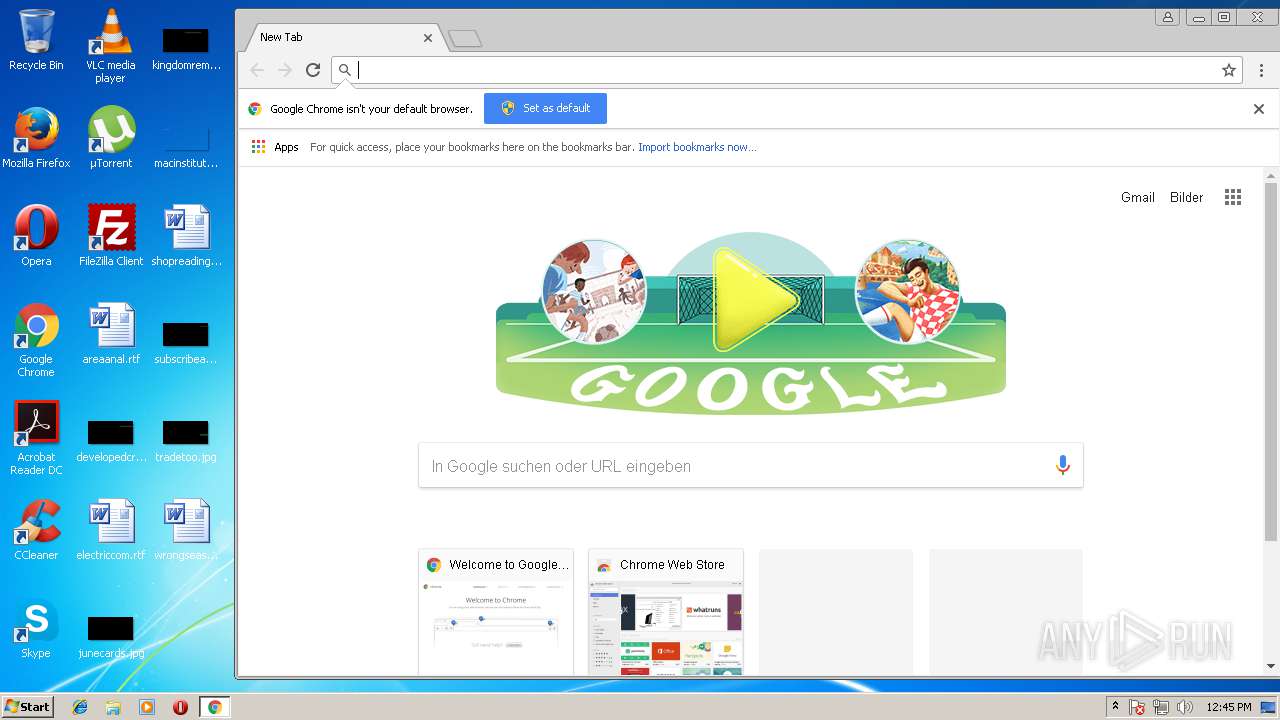1280x720 pixels.
Task: Click the page scrollbar up arrow
Action: (1271, 176)
